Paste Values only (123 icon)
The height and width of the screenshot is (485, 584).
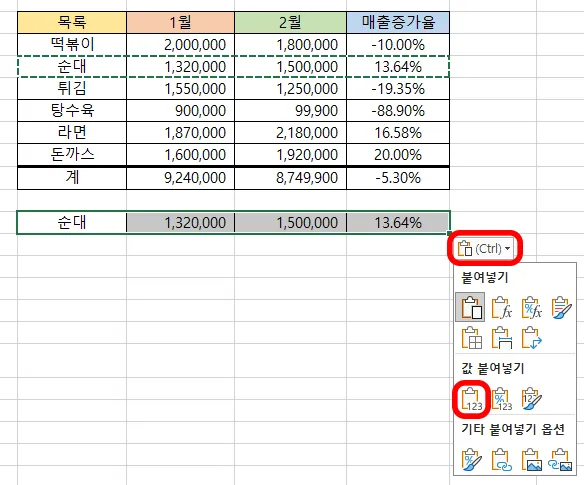click(471, 399)
